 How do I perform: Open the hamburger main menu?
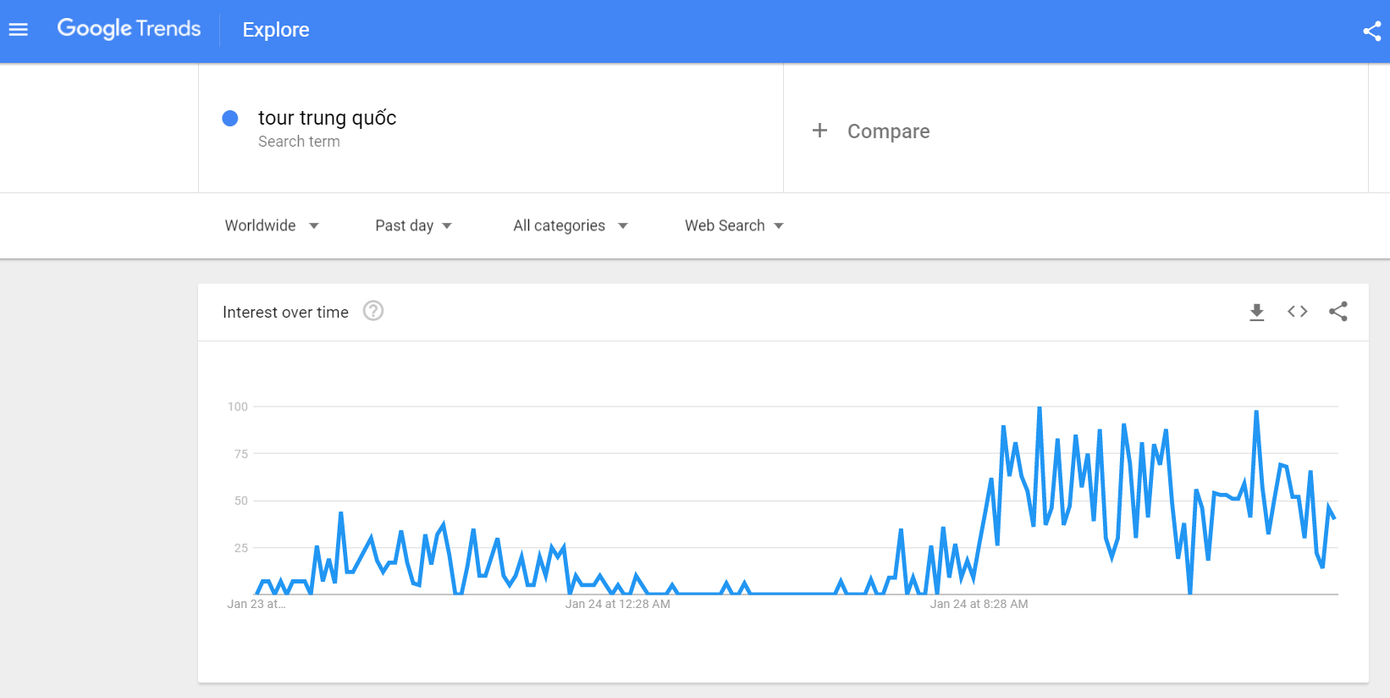(x=18, y=30)
